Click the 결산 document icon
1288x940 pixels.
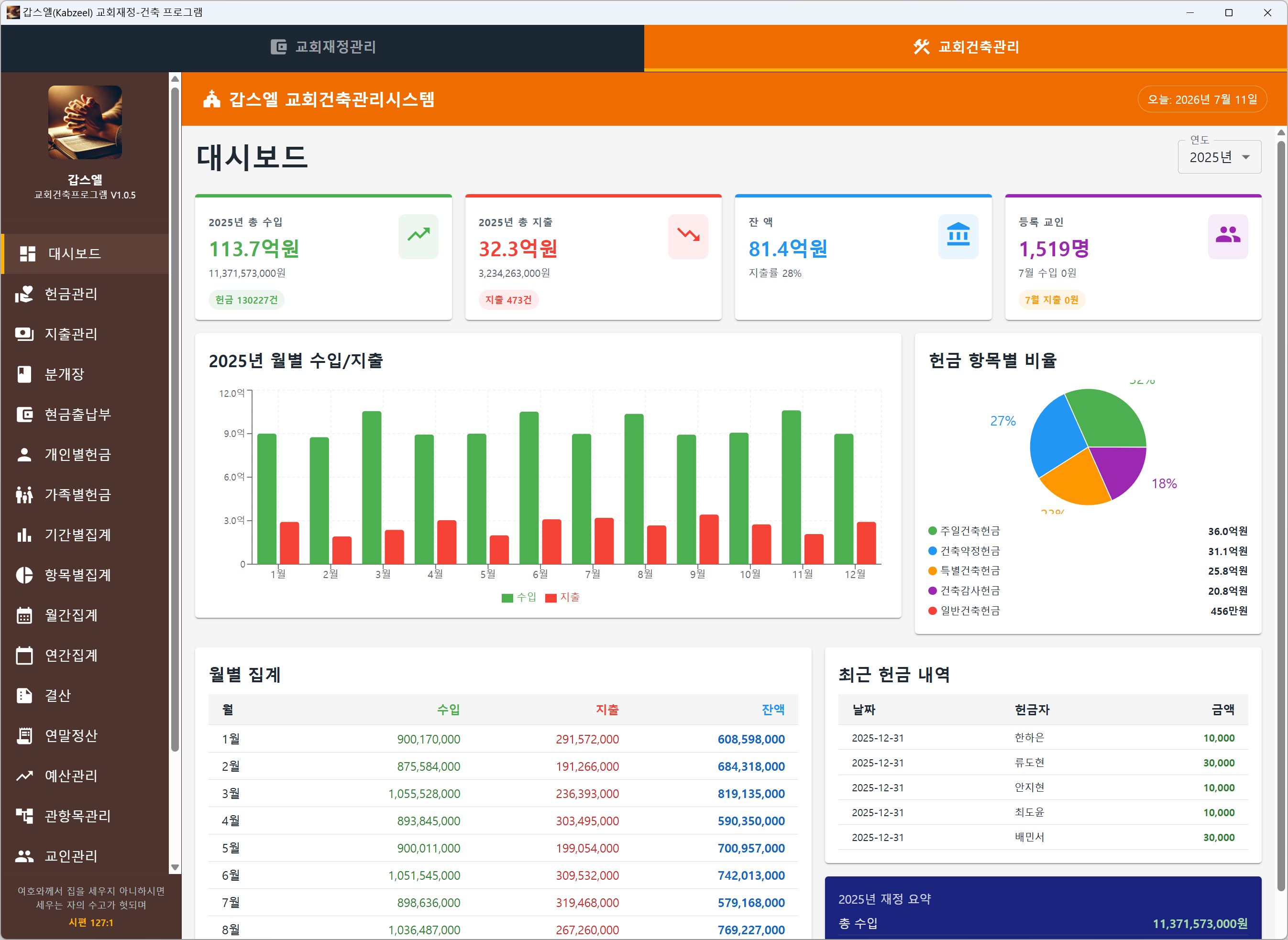click(24, 695)
